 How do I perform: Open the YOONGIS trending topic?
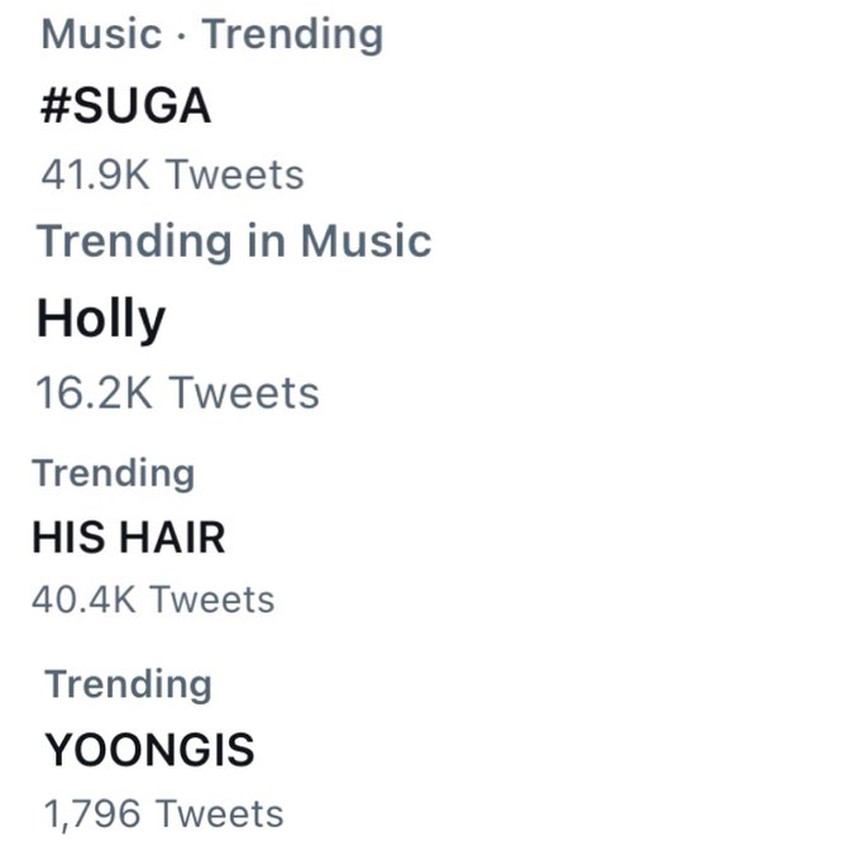pyautogui.click(x=149, y=750)
